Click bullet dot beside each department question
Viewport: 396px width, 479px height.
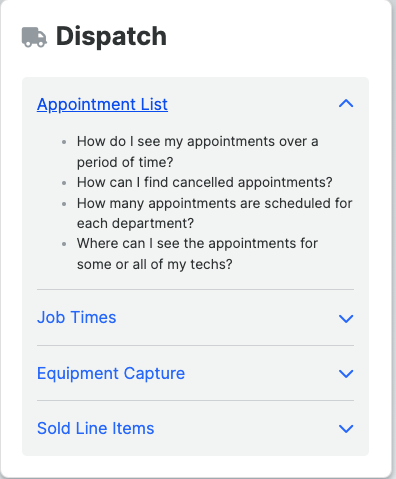coord(64,204)
